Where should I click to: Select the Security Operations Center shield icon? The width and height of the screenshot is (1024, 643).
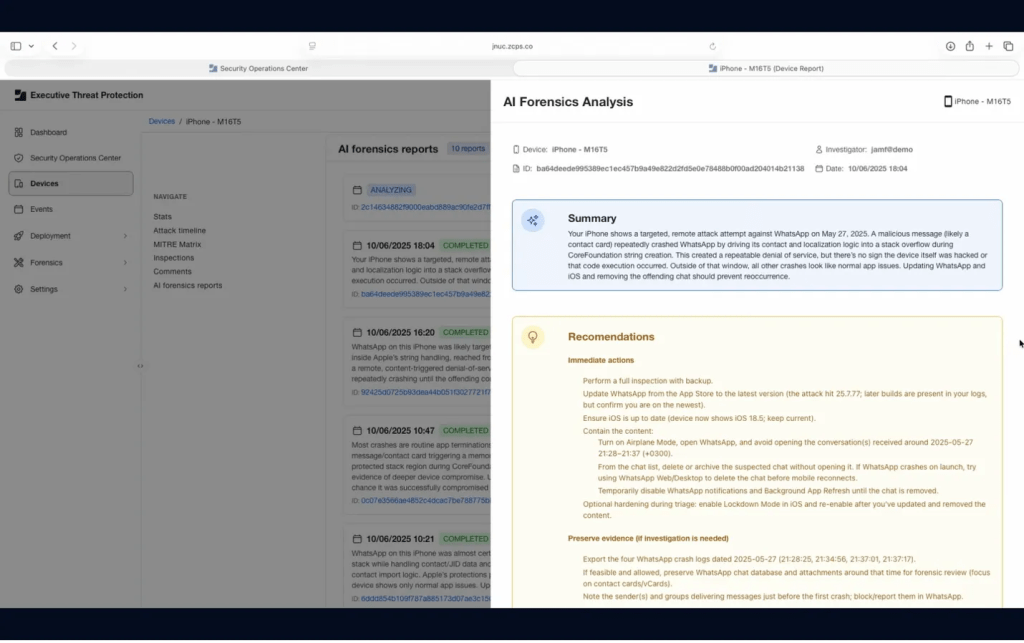(x=19, y=158)
